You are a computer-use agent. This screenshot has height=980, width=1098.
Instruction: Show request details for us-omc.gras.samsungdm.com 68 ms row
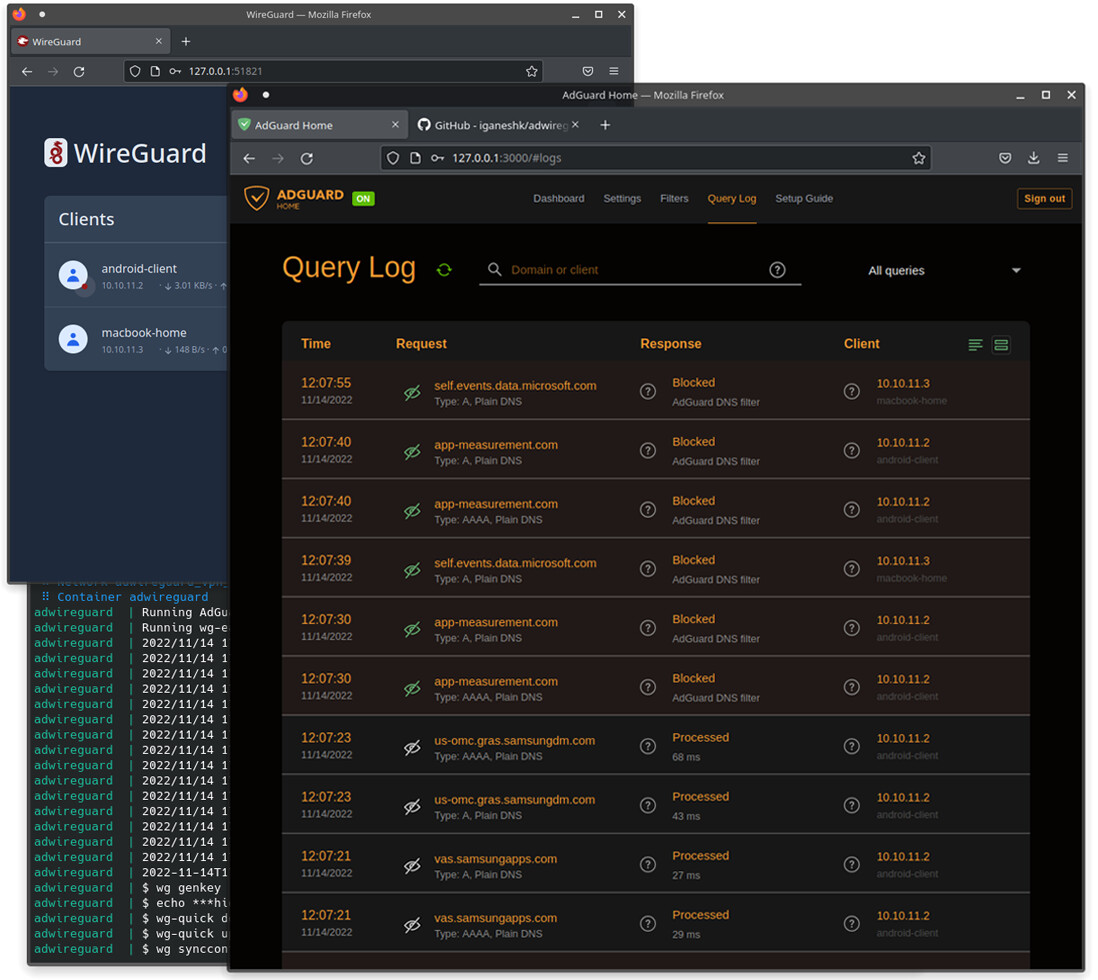648,747
